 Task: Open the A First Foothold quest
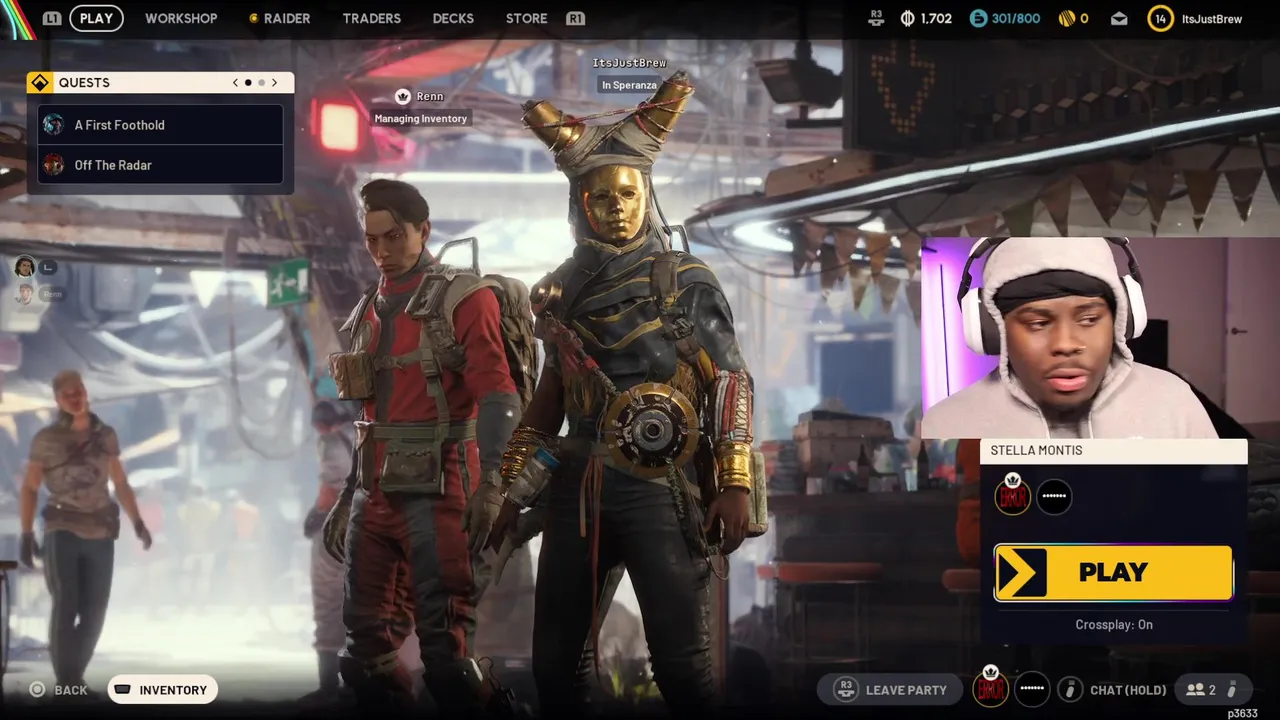160,125
